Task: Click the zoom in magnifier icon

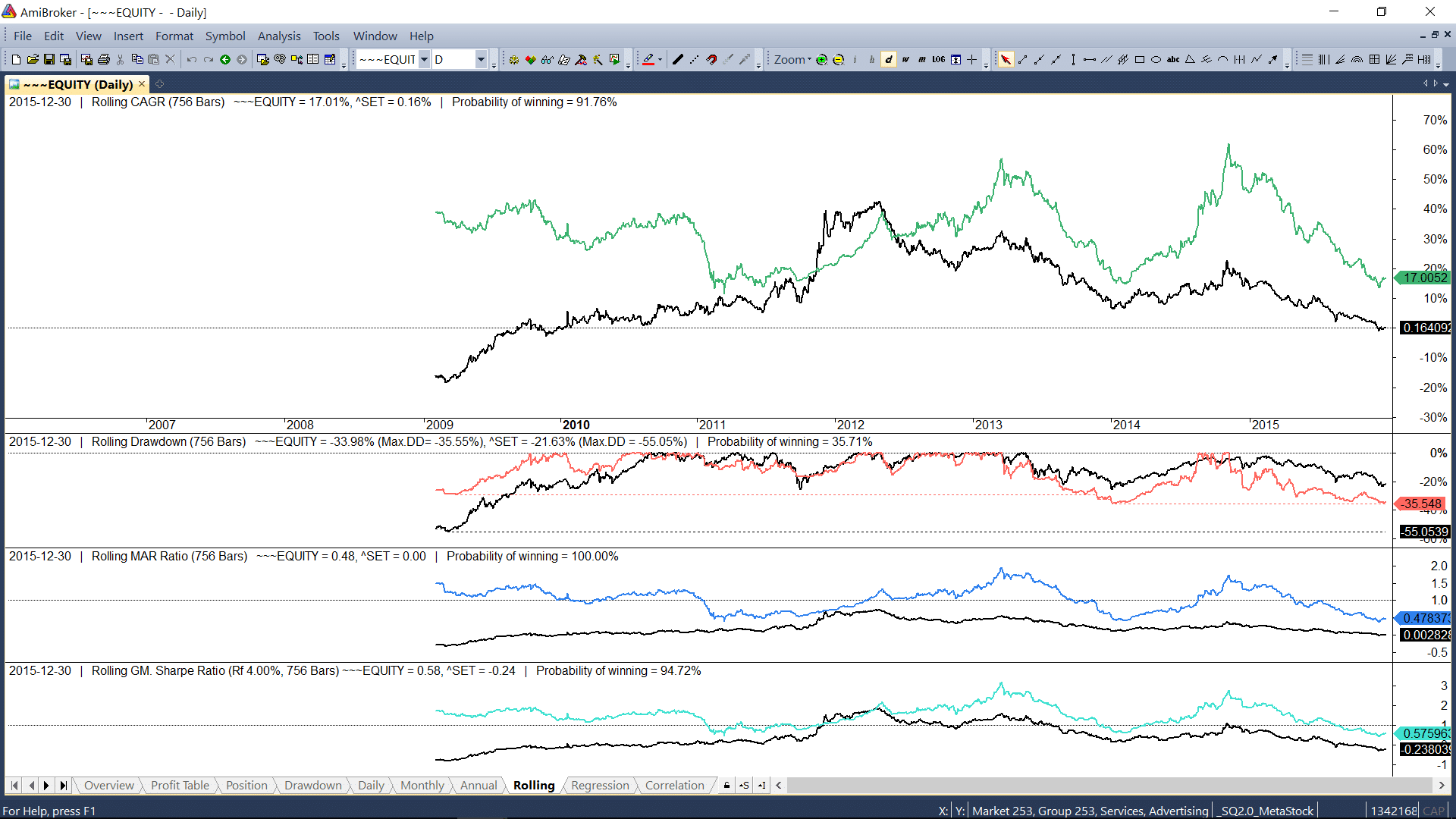Action: (x=821, y=60)
